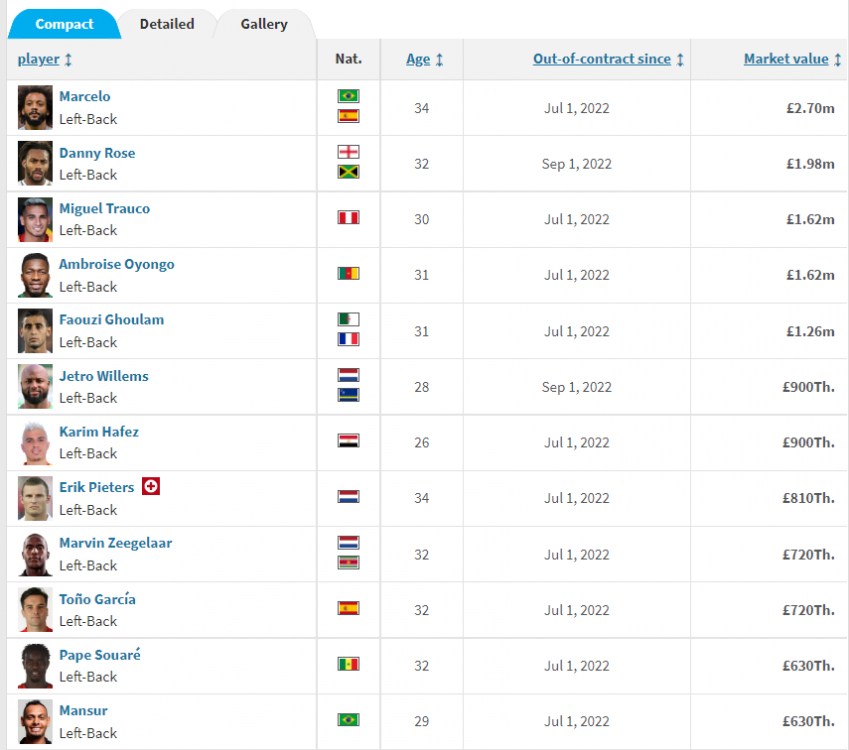The image size is (849, 750).
Task: Click France flag beside Faouzi Ghoulam
Action: 348,339
